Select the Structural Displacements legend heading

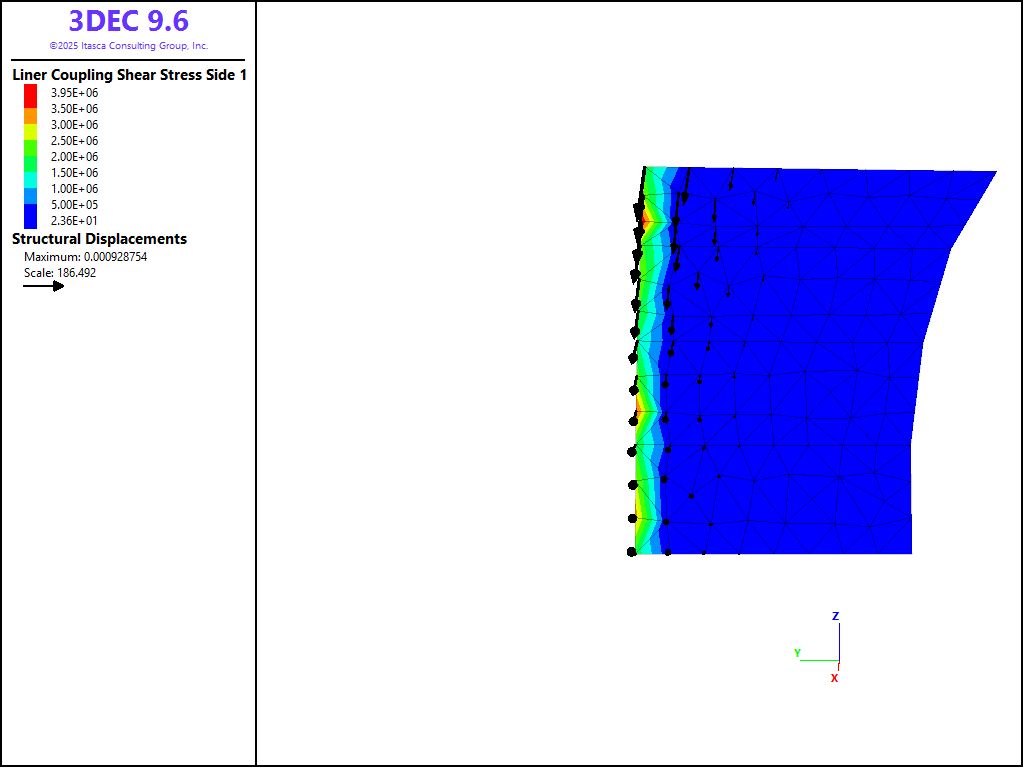pyautogui.click(x=99, y=239)
